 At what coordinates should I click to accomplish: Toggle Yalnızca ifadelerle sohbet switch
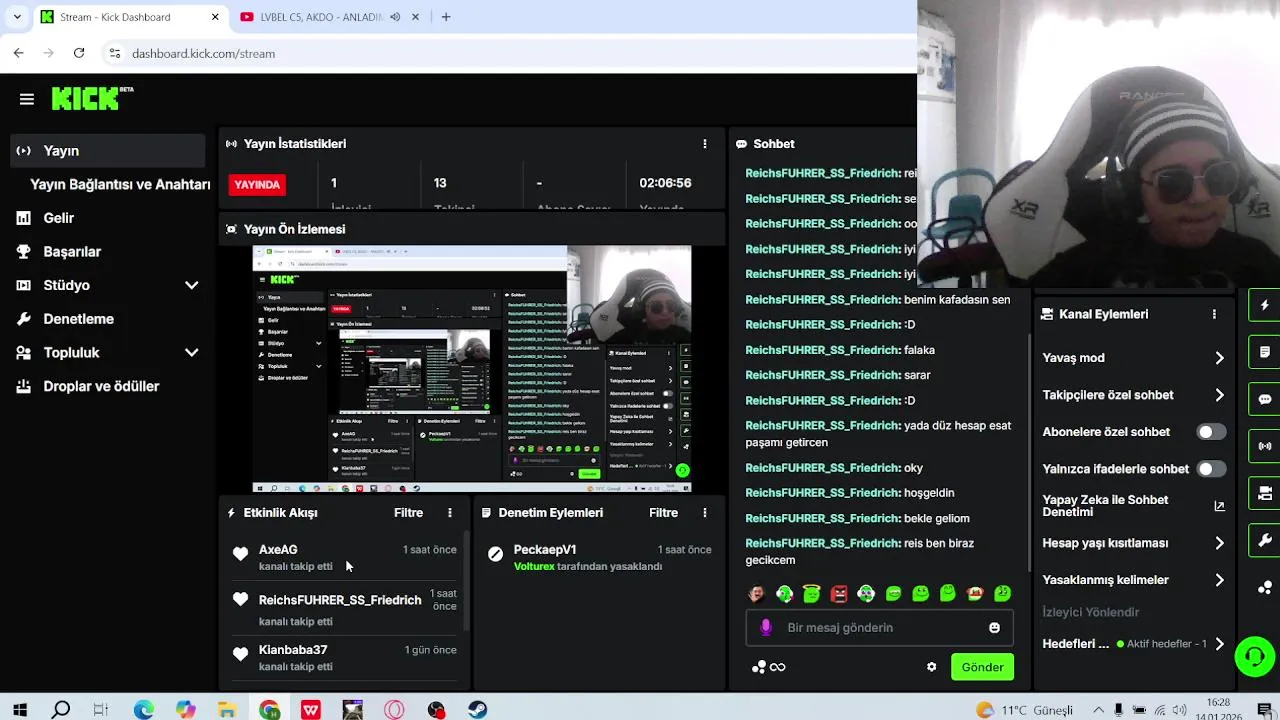[x=1212, y=469]
